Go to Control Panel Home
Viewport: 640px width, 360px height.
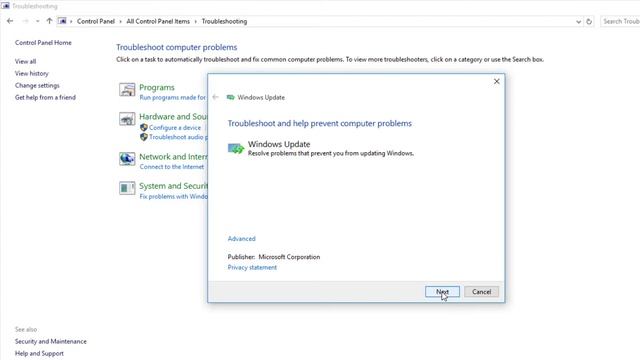click(43, 42)
